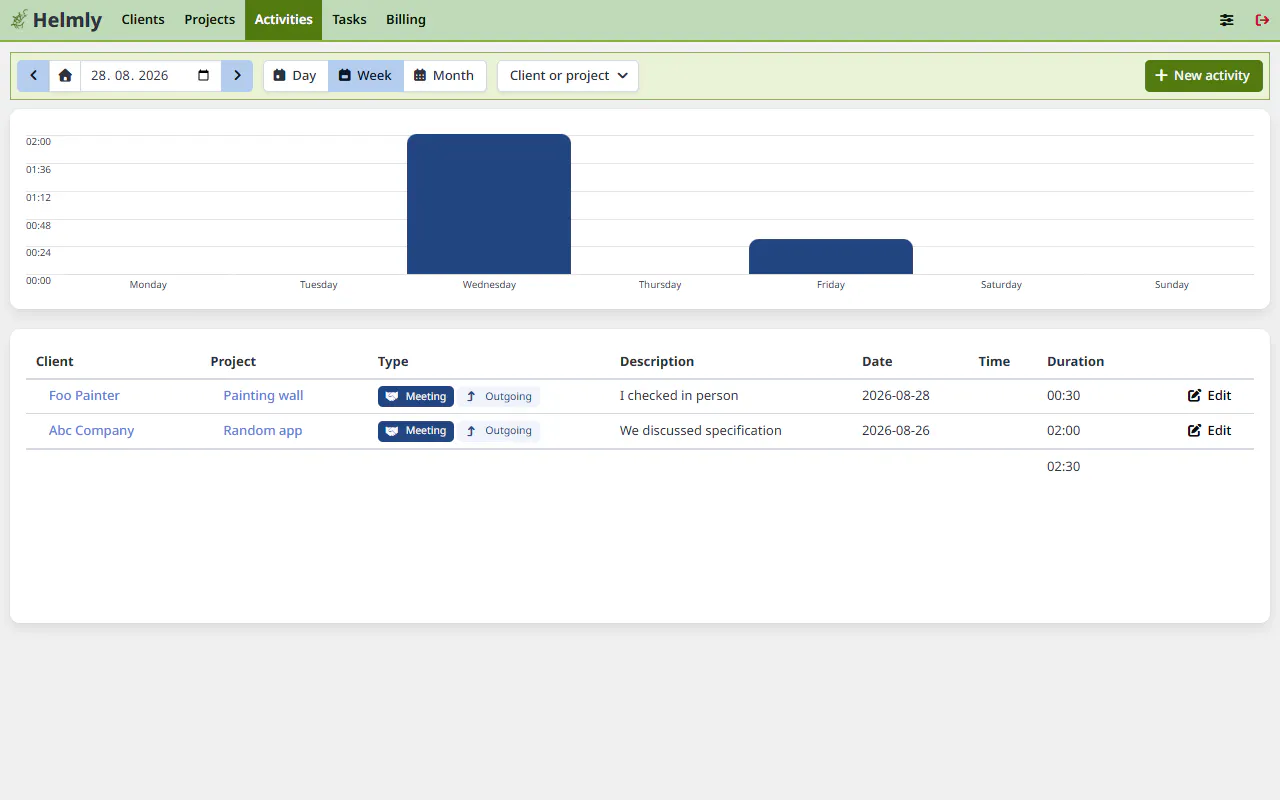The height and width of the screenshot is (800, 1280).
Task: Click the Meeting badge in Abc Company row
Action: 416,432
